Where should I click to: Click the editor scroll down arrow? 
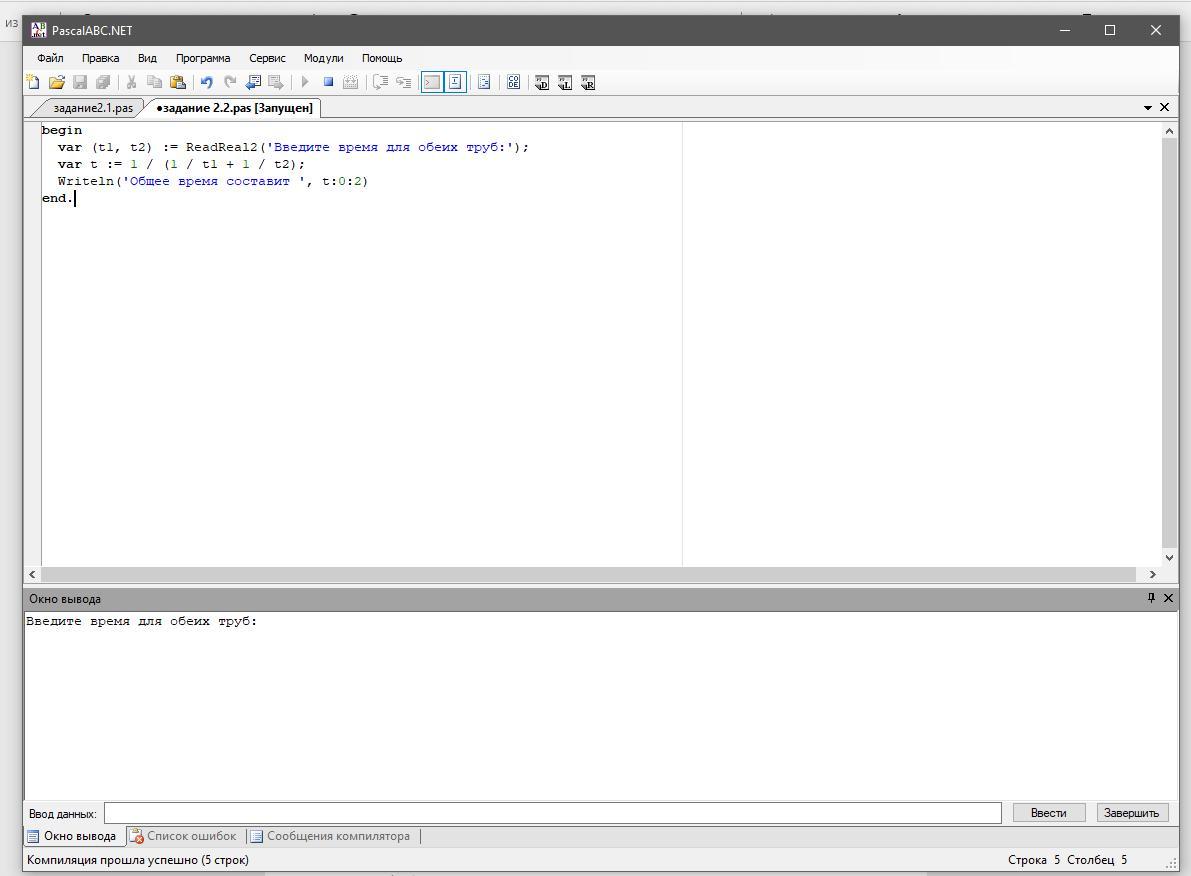[1168, 558]
